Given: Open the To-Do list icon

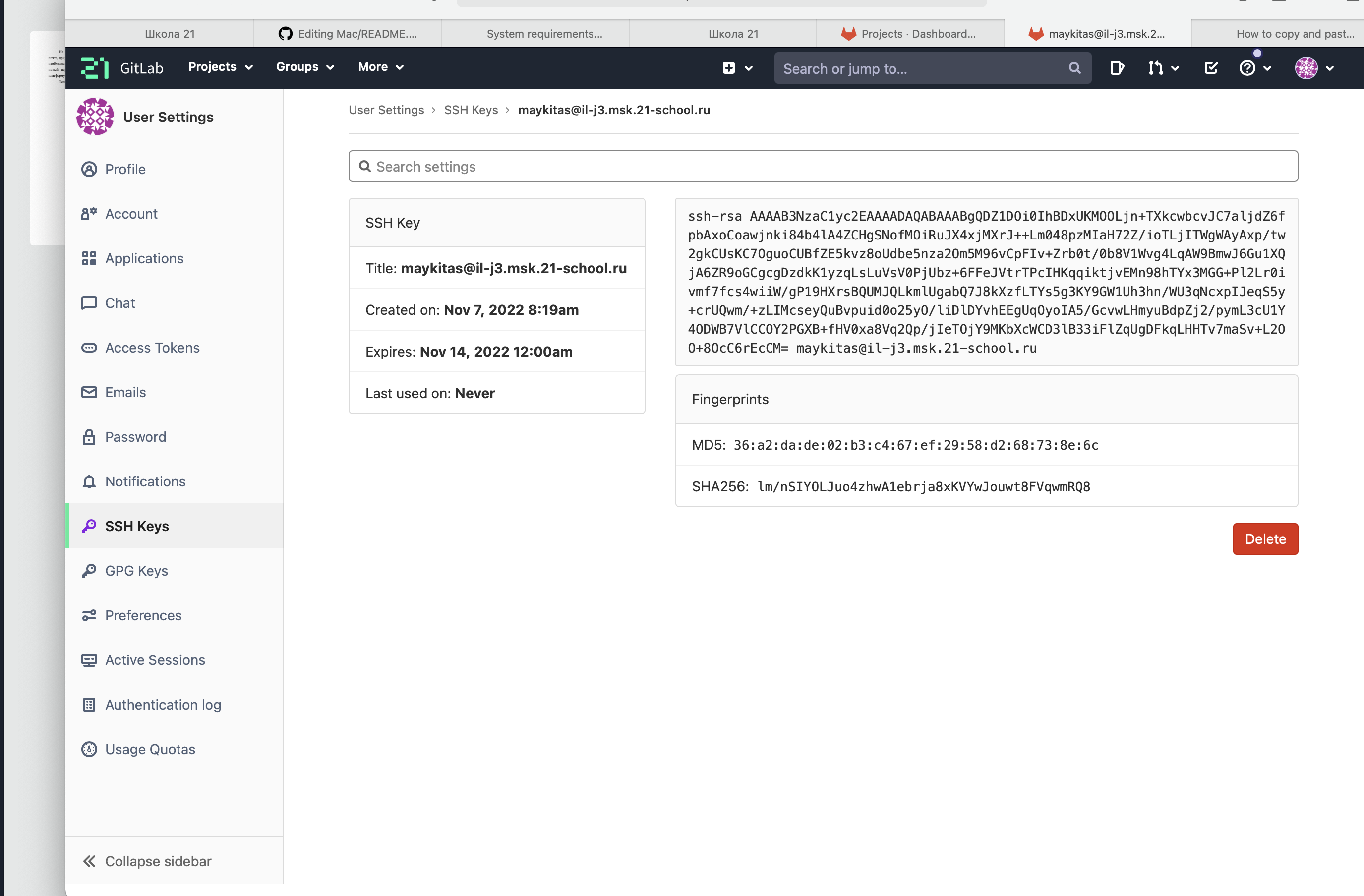Looking at the screenshot, I should pyautogui.click(x=1210, y=67).
